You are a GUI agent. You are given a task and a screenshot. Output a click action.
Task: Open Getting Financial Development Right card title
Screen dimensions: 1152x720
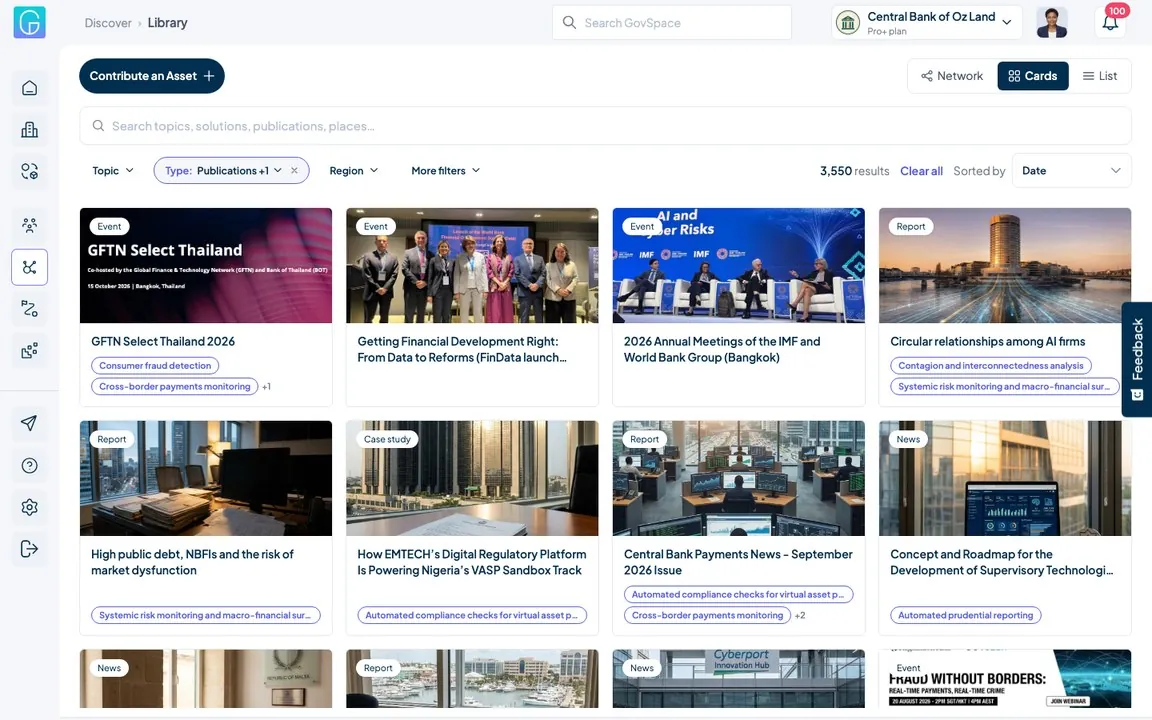[x=463, y=350]
